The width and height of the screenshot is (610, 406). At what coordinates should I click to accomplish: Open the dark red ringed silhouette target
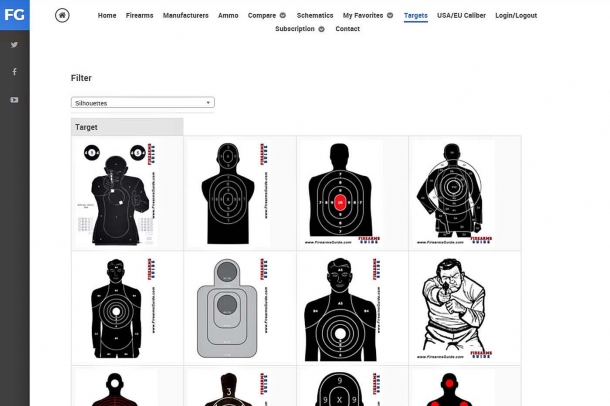click(116, 388)
